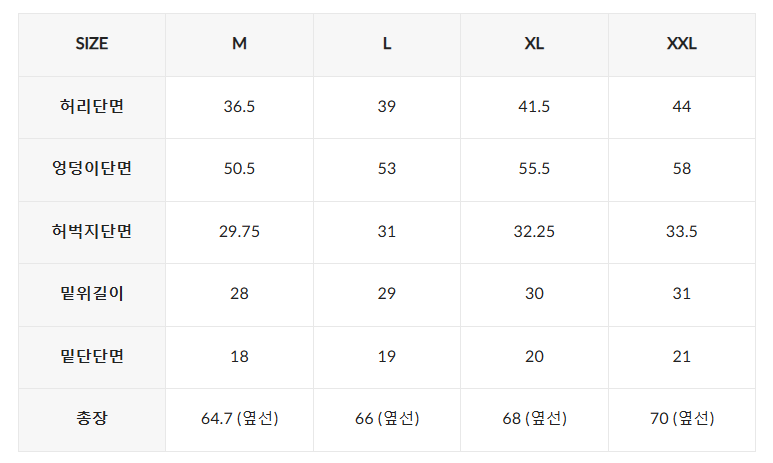This screenshot has width=773, height=463.
Task: Select the L size column header
Action: pyautogui.click(x=387, y=44)
